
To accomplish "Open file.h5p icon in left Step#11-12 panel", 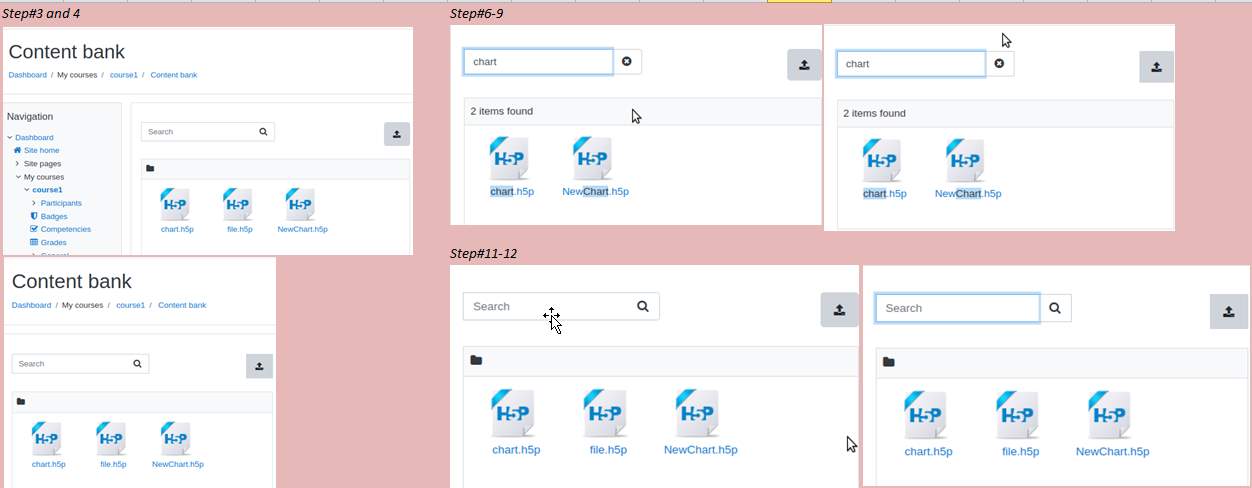I will click(605, 414).
